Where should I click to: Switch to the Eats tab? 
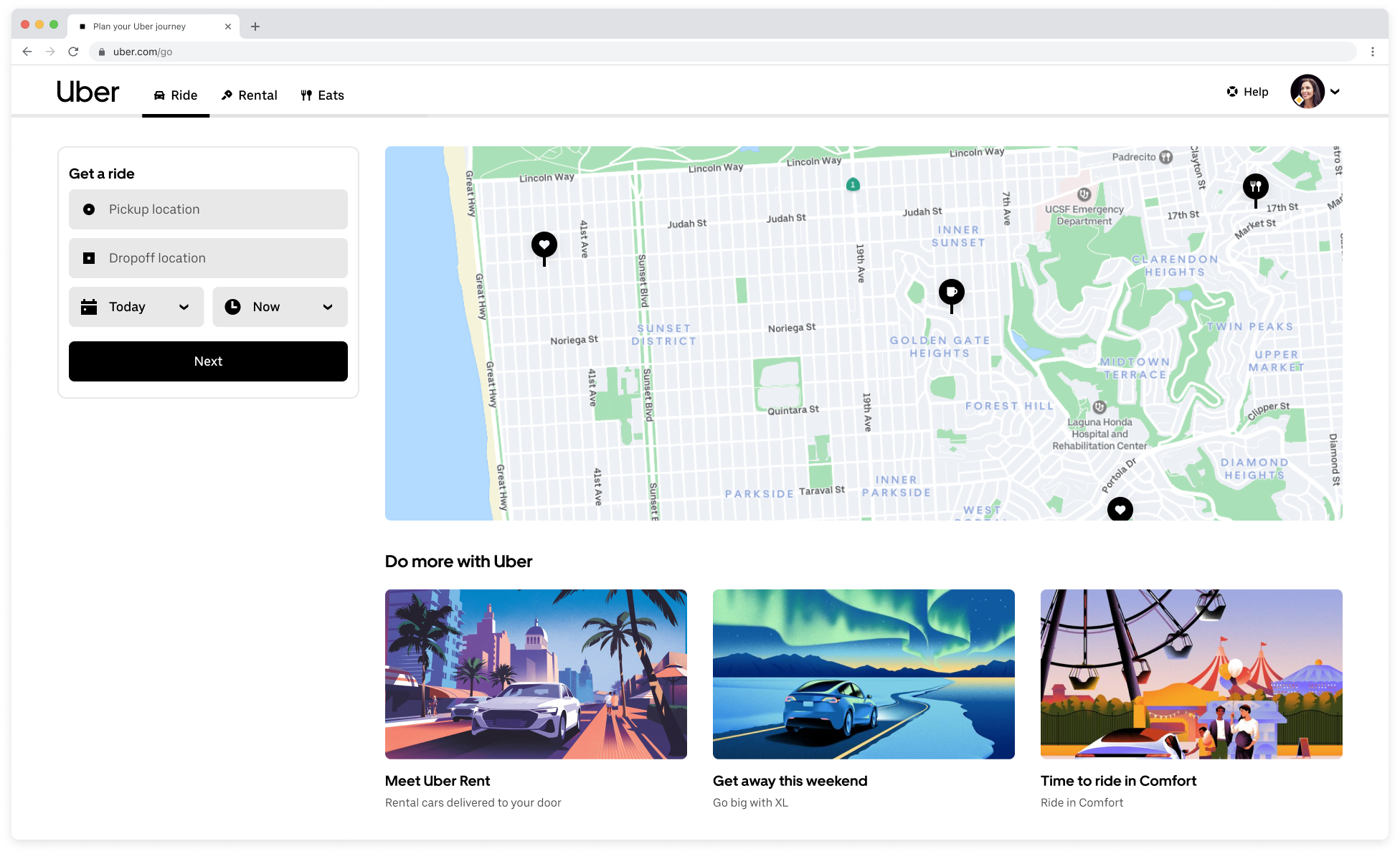tap(322, 95)
